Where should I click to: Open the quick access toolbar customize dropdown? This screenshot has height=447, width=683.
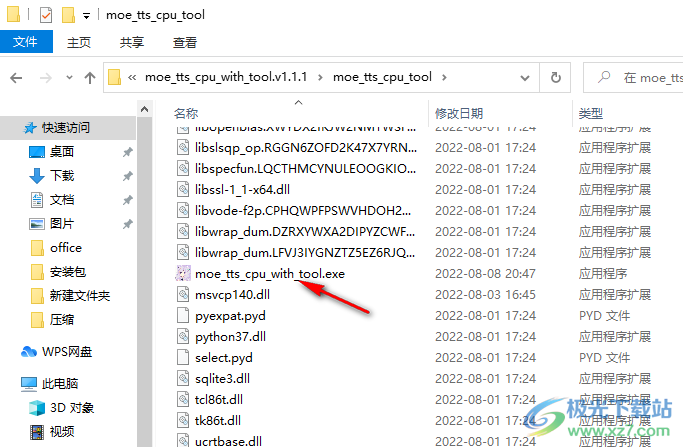(x=86, y=16)
